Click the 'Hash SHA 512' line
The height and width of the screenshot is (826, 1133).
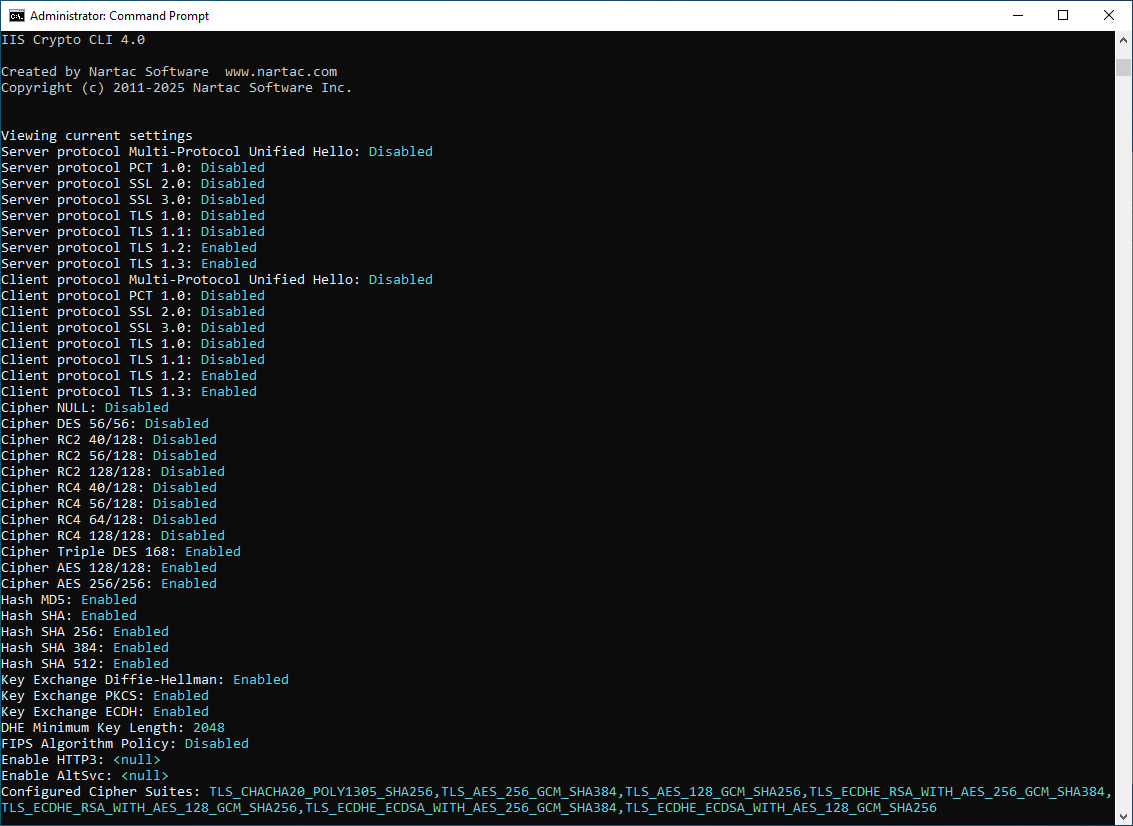[x=85, y=663]
